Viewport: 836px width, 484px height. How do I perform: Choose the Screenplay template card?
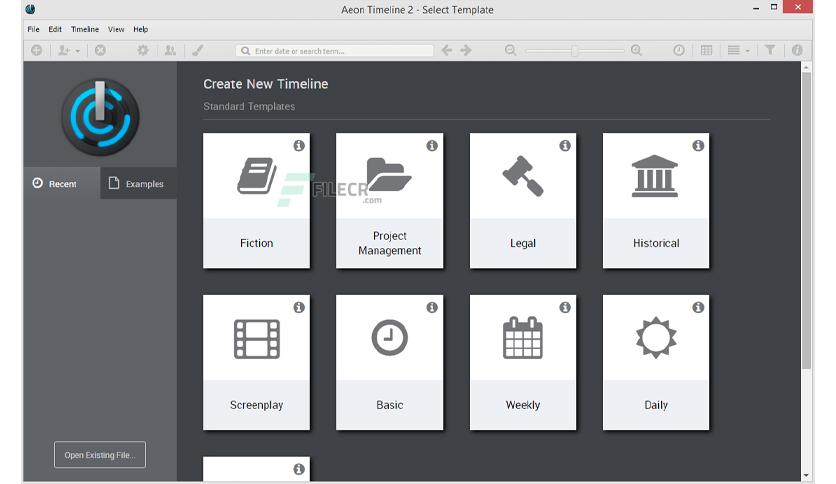256,362
